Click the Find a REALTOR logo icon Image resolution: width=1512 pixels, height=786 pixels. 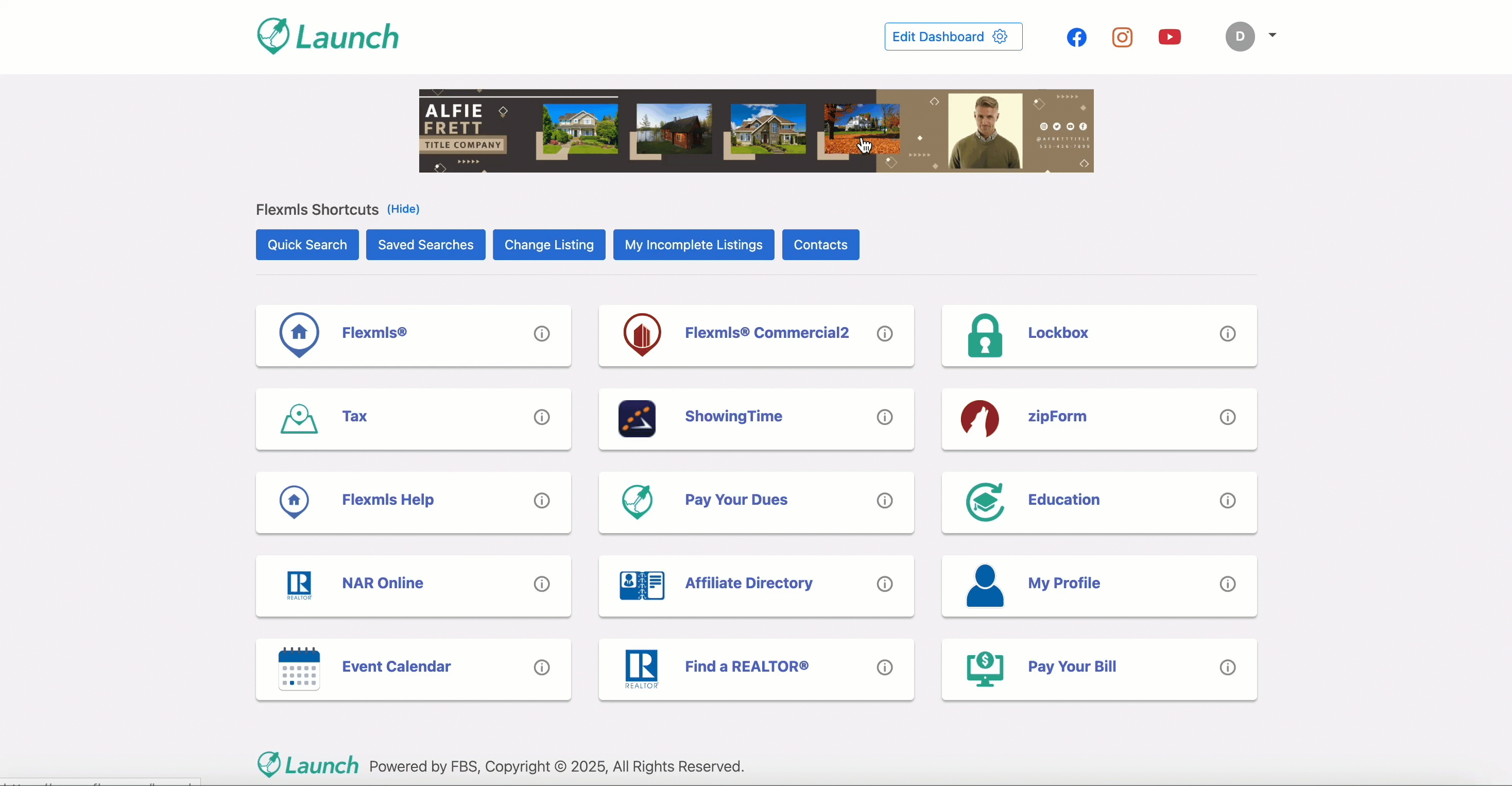642,669
